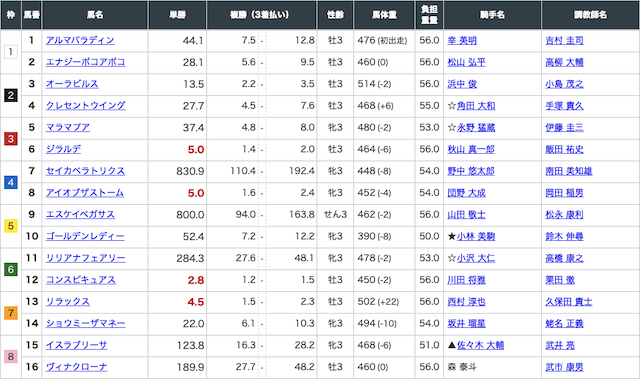The width and height of the screenshot is (640, 379).
Task: Open trainer 武市 康男 profile
Action: (564, 367)
